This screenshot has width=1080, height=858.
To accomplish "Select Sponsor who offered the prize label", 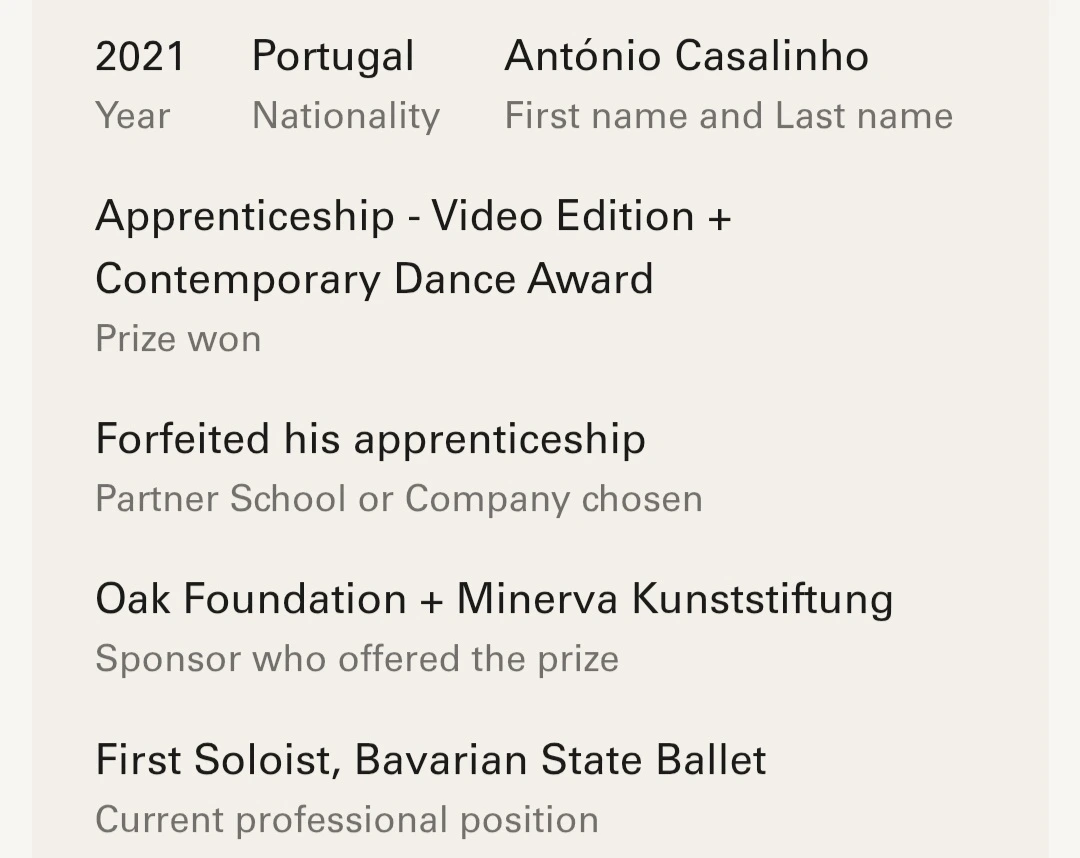I will tap(356, 659).
